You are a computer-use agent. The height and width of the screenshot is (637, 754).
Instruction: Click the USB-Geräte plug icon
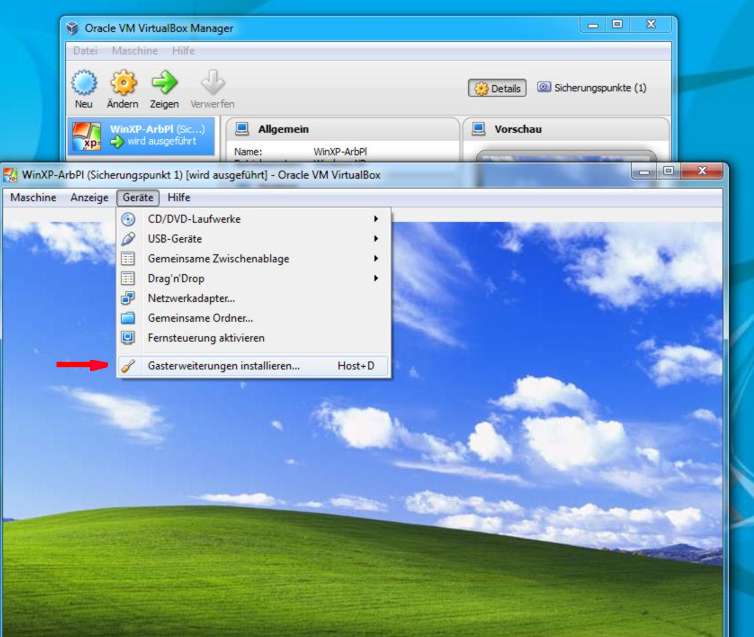point(128,239)
